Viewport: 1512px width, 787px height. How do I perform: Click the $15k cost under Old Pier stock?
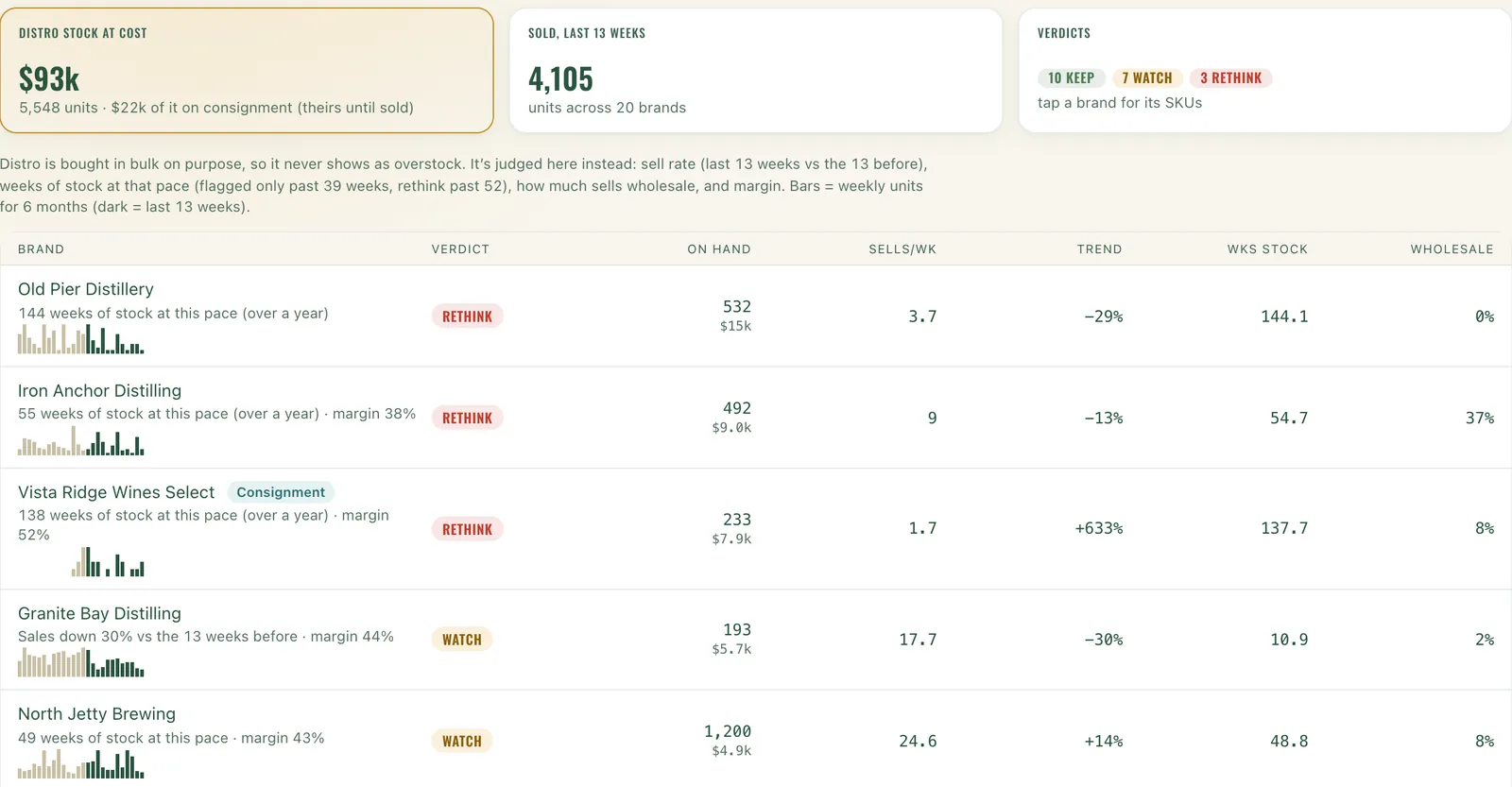point(735,326)
